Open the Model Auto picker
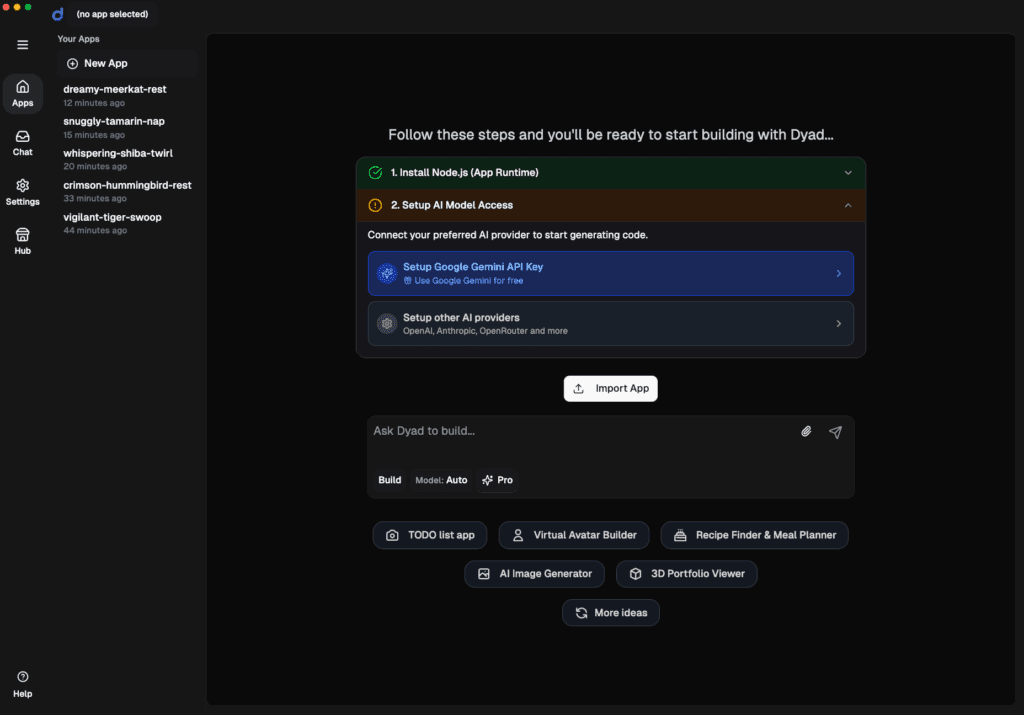The width and height of the screenshot is (1024, 715). 441,480
